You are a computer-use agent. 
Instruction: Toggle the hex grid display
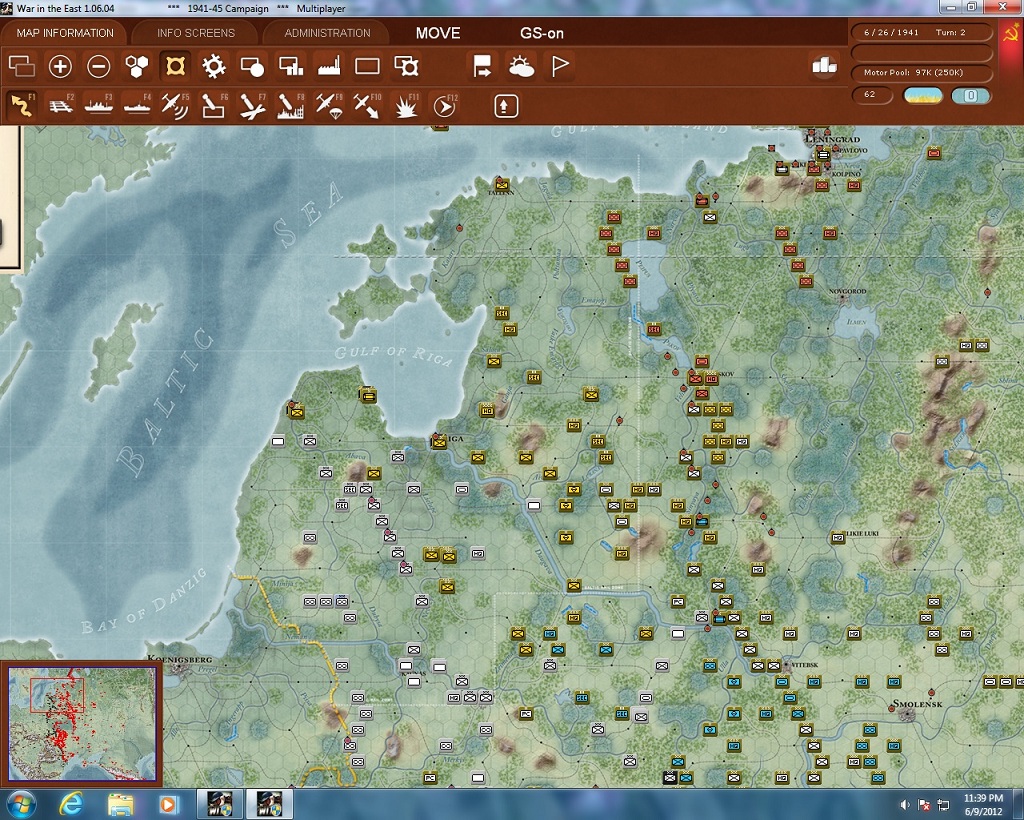(x=136, y=66)
